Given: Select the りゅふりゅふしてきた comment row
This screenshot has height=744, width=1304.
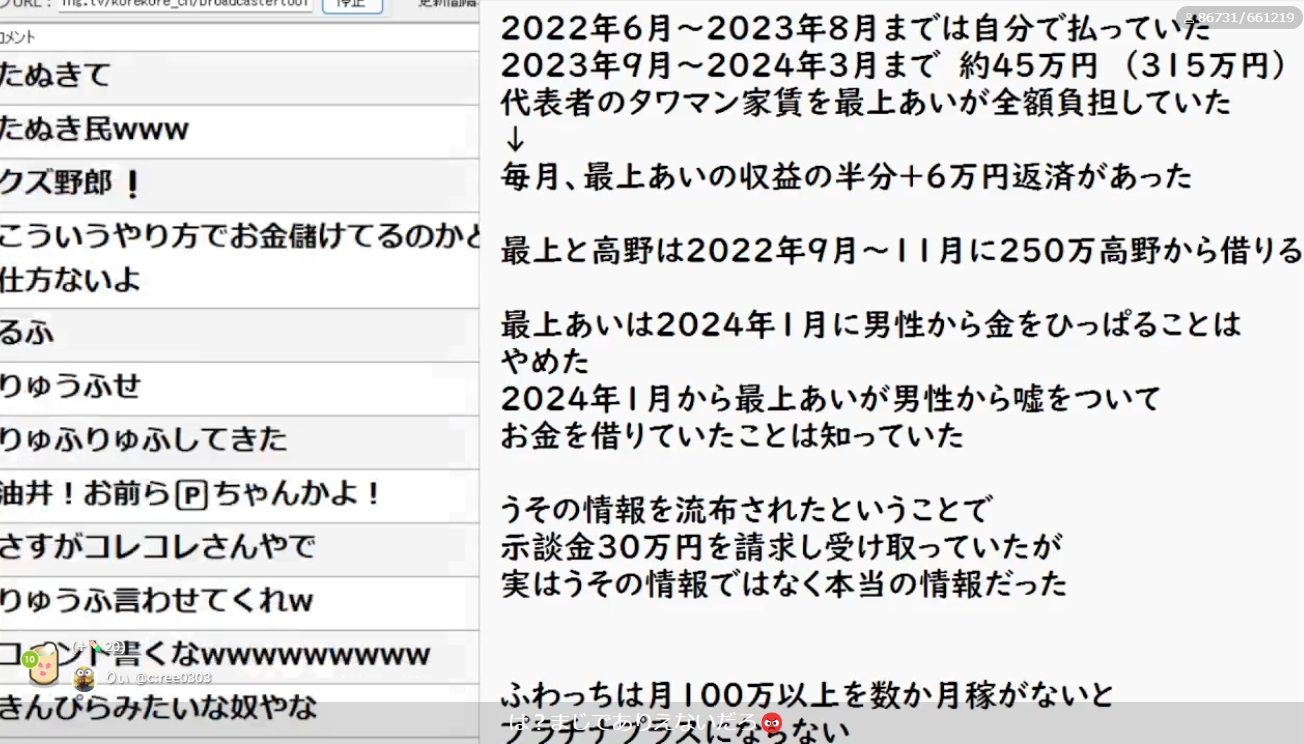Looking at the screenshot, I should tap(238, 440).
